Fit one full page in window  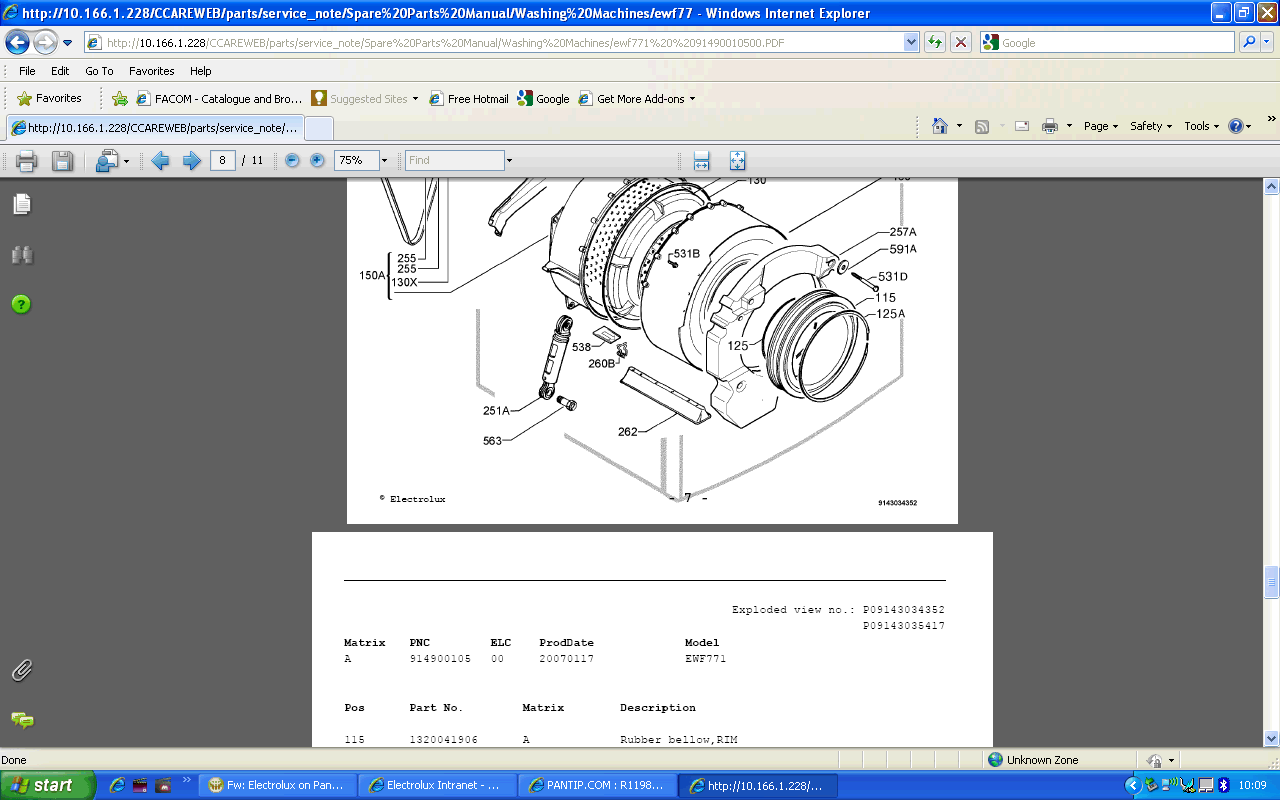click(x=737, y=160)
